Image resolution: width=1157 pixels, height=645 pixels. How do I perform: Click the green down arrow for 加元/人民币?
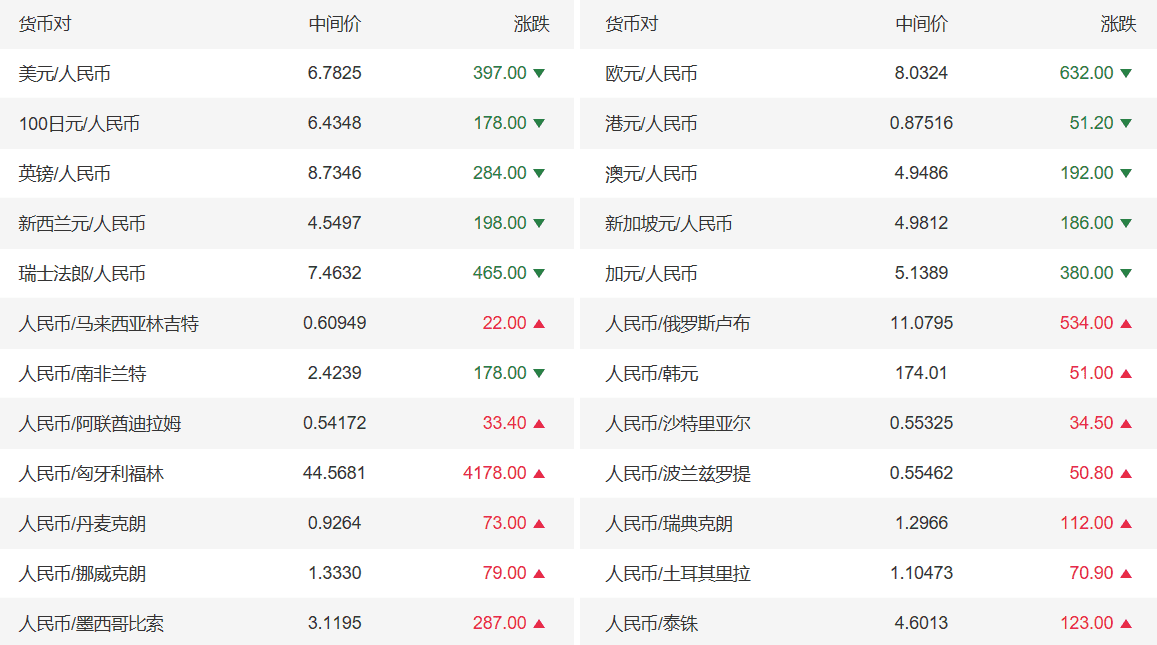pos(1126,273)
